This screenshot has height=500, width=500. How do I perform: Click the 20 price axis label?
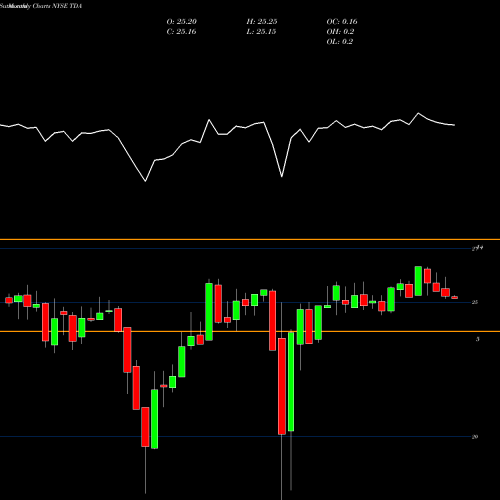pos(475,437)
